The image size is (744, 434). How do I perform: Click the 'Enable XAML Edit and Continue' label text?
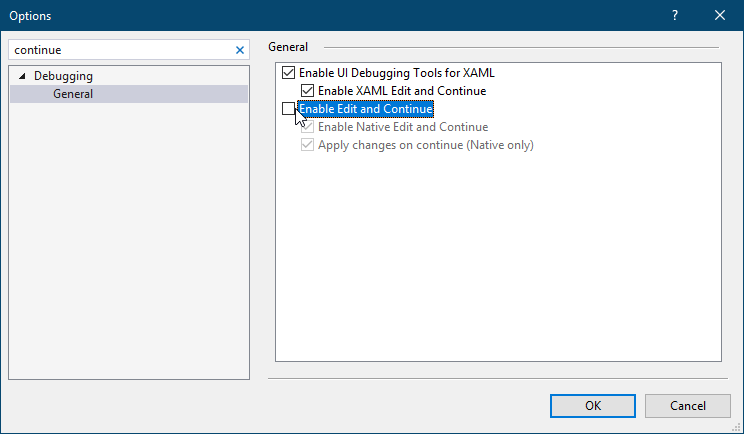click(402, 91)
